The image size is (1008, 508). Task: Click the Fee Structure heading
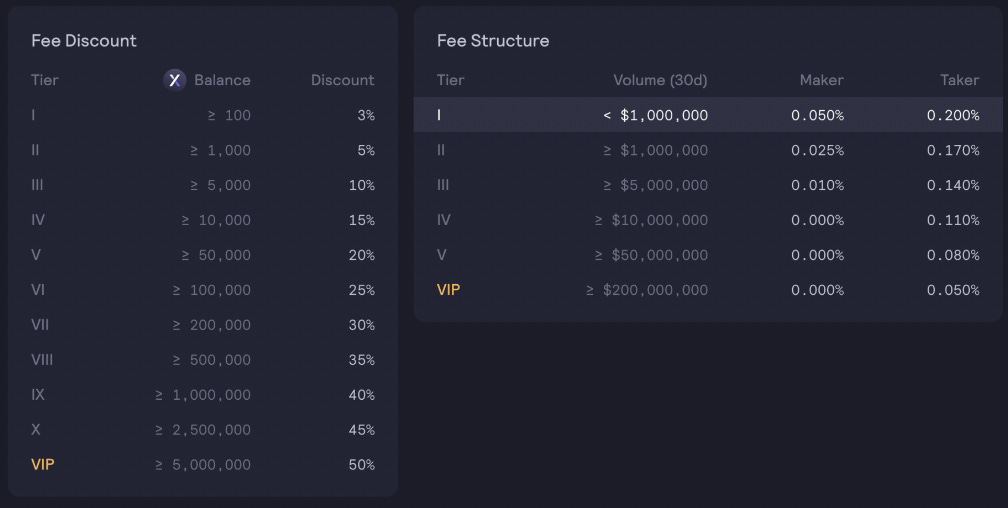[x=493, y=41]
